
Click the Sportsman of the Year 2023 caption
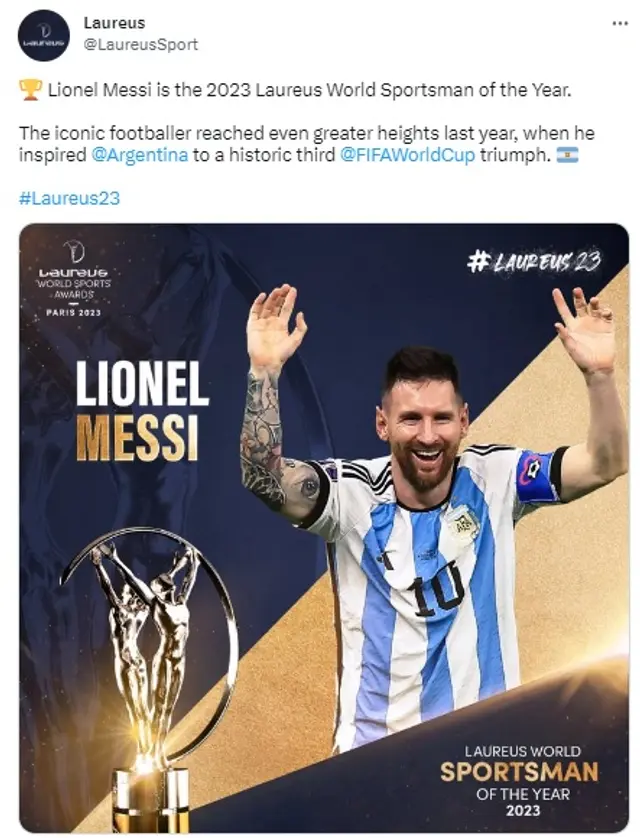coord(520,781)
